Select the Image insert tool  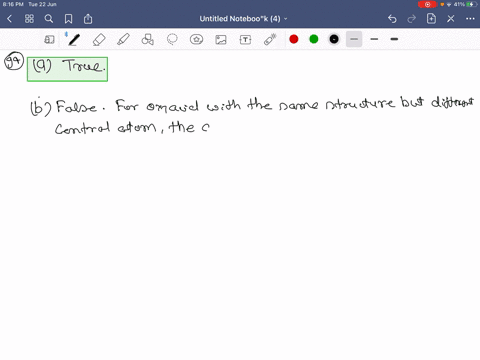pyautogui.click(x=221, y=40)
